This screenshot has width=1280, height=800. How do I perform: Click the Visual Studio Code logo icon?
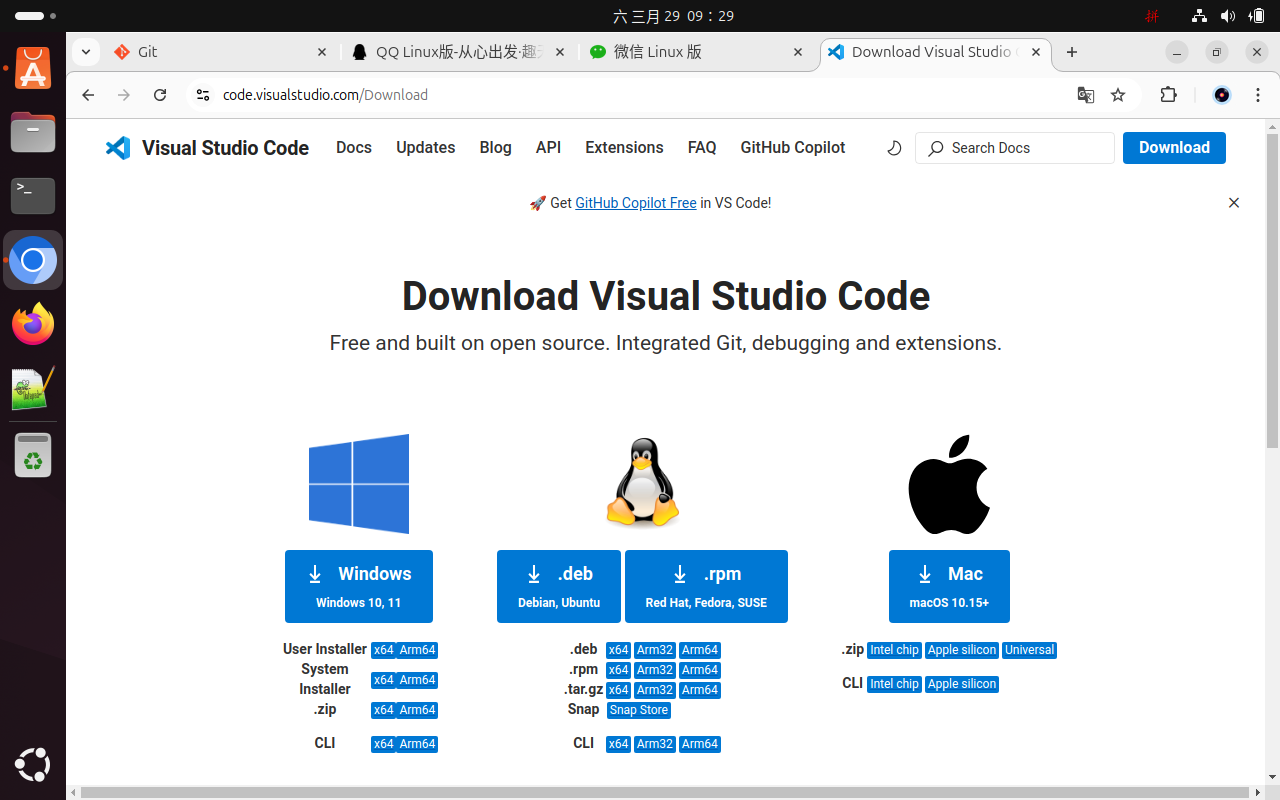118,148
